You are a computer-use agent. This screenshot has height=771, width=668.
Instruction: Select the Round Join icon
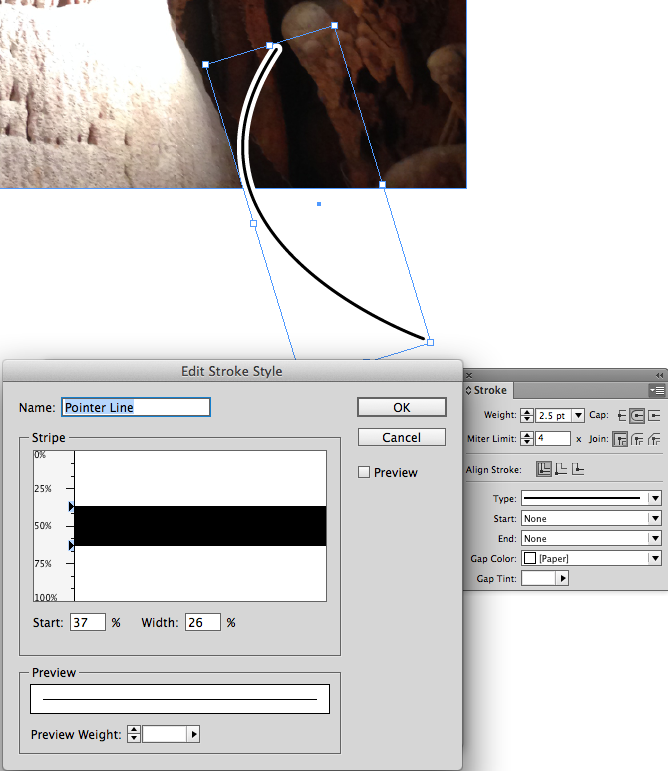[x=637, y=439]
